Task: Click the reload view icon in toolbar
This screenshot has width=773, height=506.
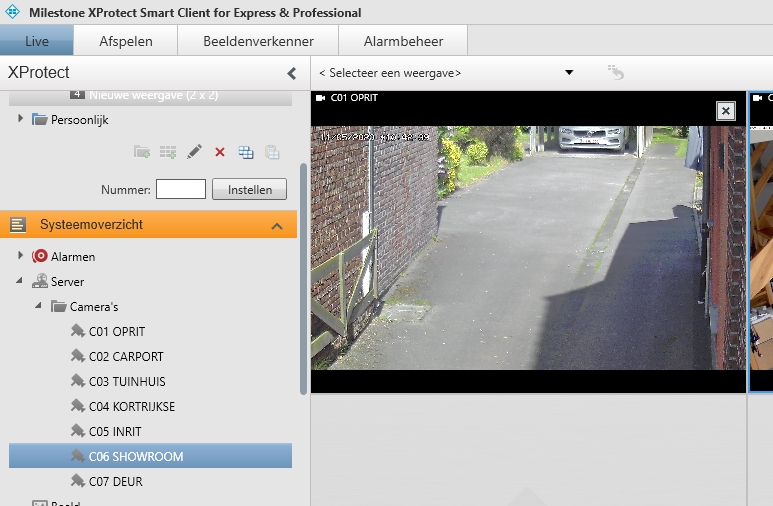Action: [615, 72]
